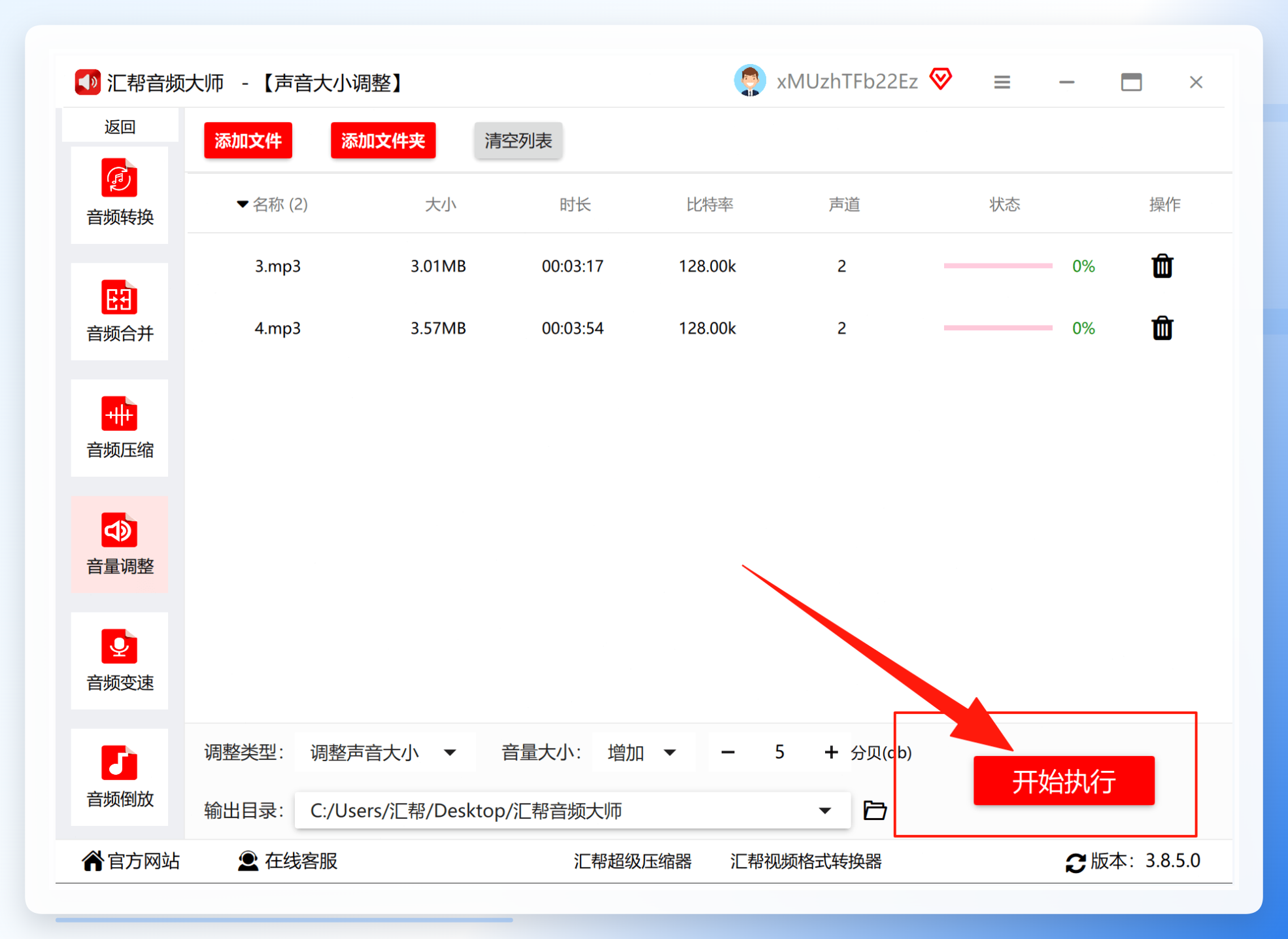1288x939 pixels.
Task: Click the version refresh icon
Action: pyautogui.click(x=1076, y=862)
